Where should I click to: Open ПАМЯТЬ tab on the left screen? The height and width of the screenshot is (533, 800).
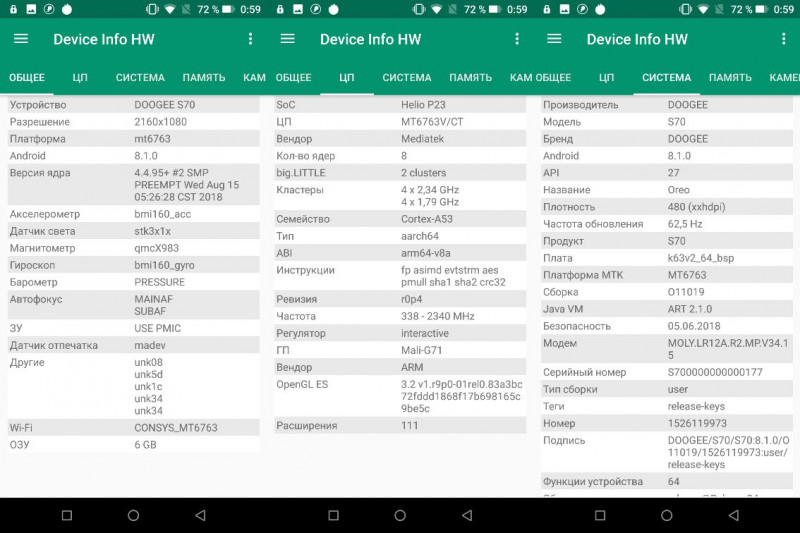click(204, 78)
